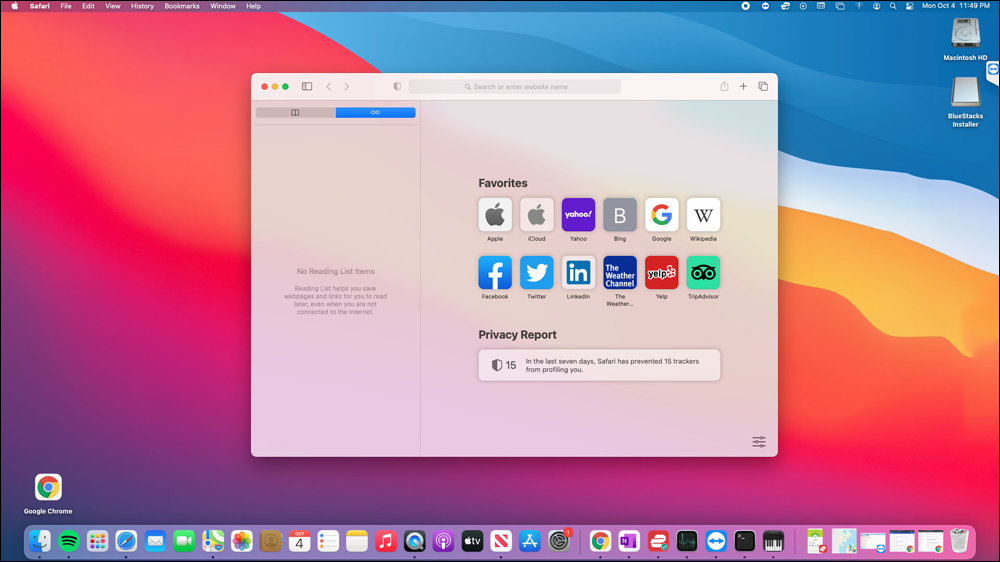Image resolution: width=1000 pixels, height=562 pixels.
Task: Open Notes in the Dock
Action: point(357,541)
